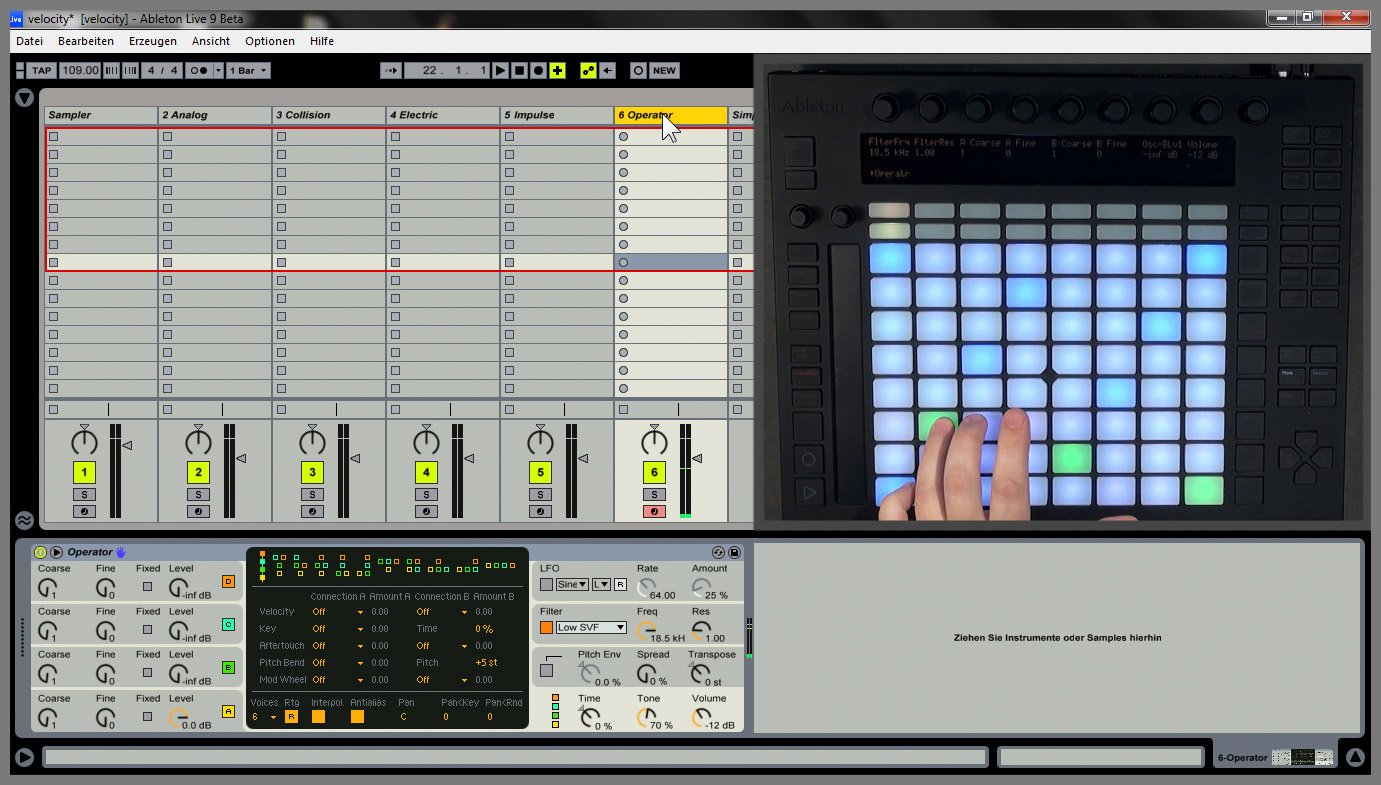Stop playback with the Stop button
The width and height of the screenshot is (1381, 785).
pos(519,70)
